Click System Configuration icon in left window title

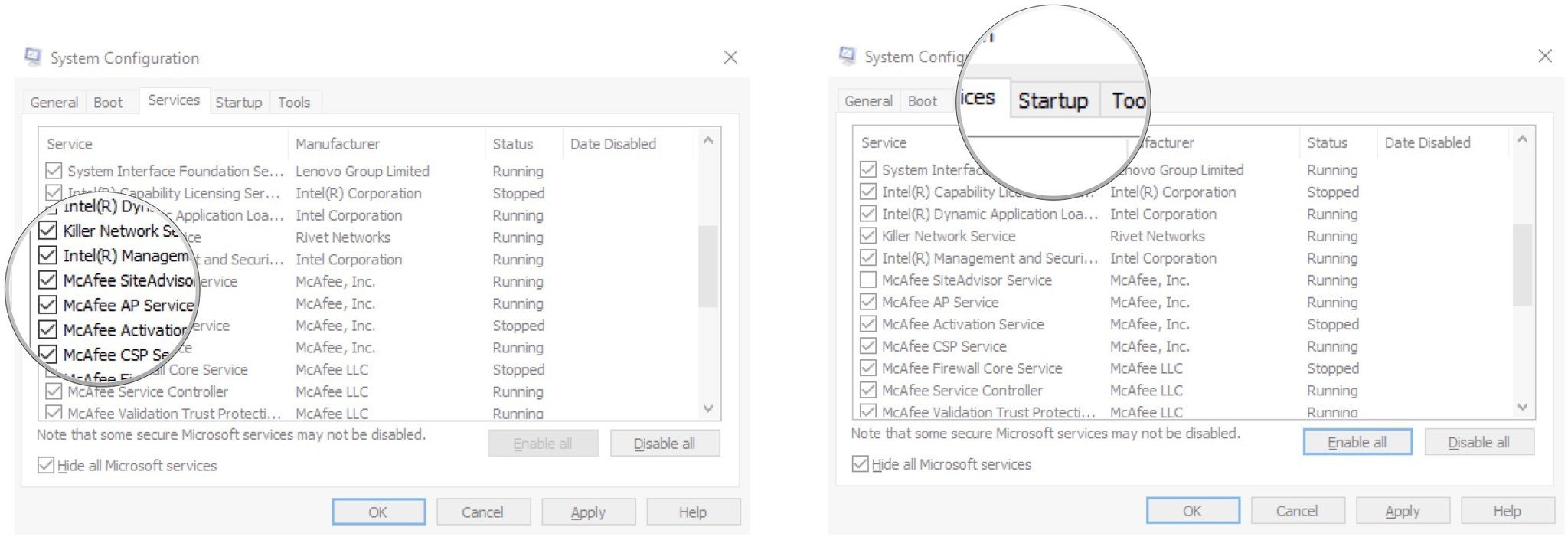coord(32,57)
